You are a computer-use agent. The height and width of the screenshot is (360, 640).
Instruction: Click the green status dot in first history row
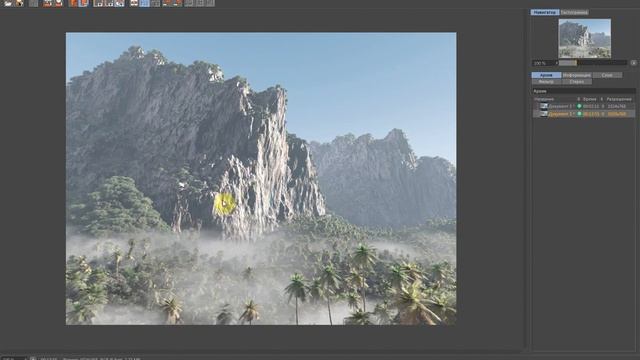tap(579, 106)
